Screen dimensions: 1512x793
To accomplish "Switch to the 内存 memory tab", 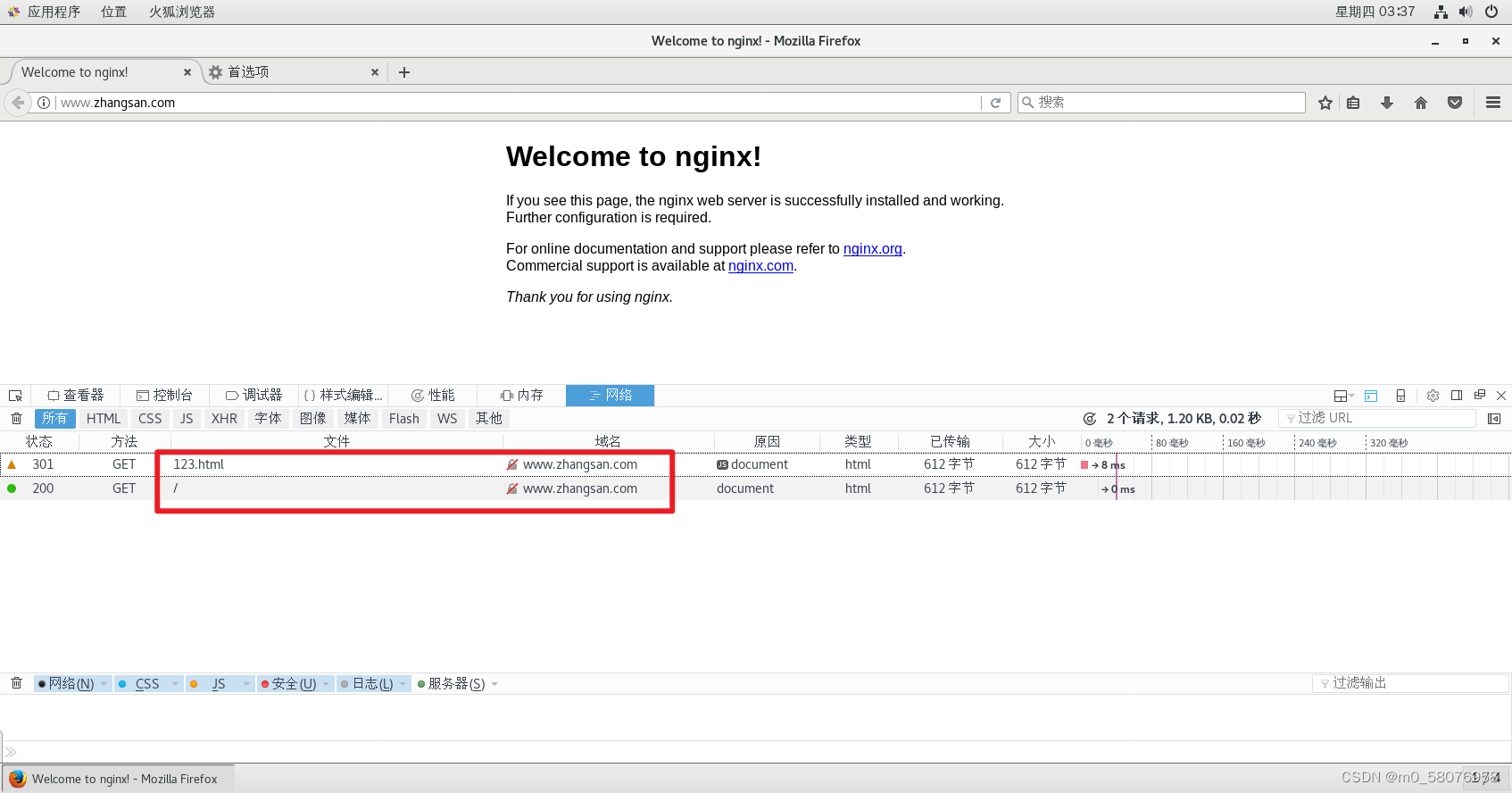I will 521,396.
